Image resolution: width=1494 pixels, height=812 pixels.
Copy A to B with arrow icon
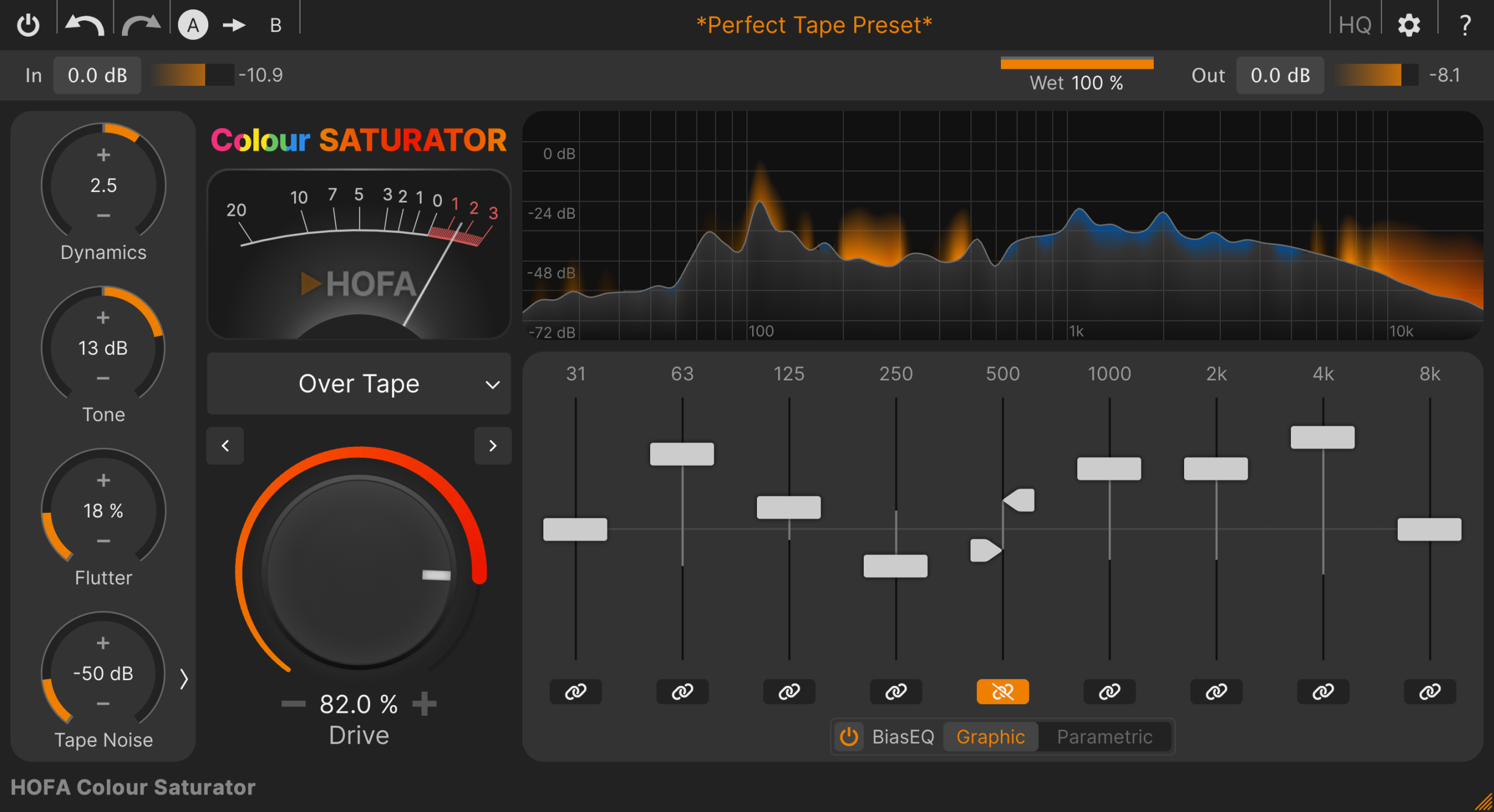(234, 25)
